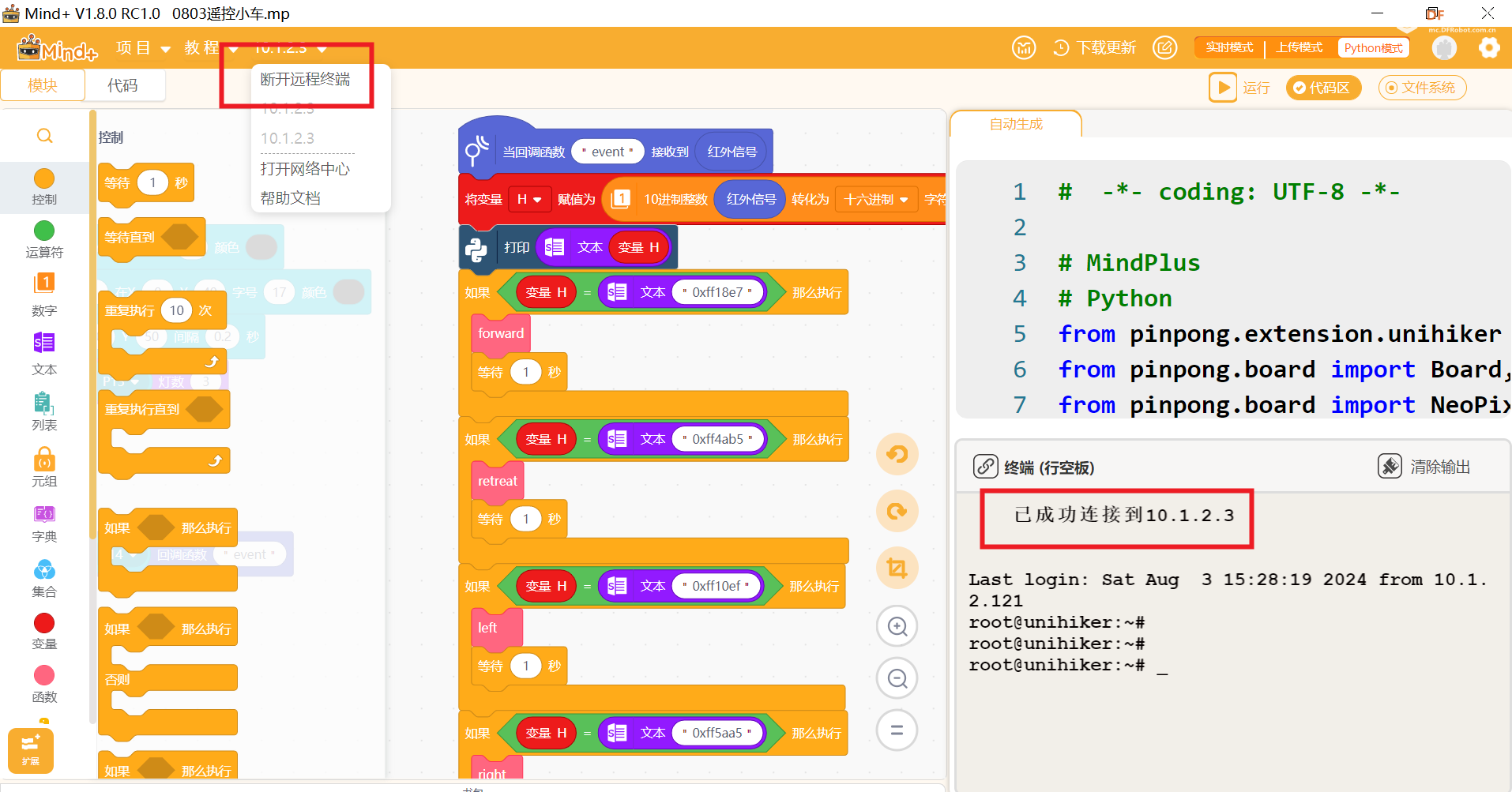Clear terminal output with 清除输出
1512x792 pixels.
point(1424,467)
